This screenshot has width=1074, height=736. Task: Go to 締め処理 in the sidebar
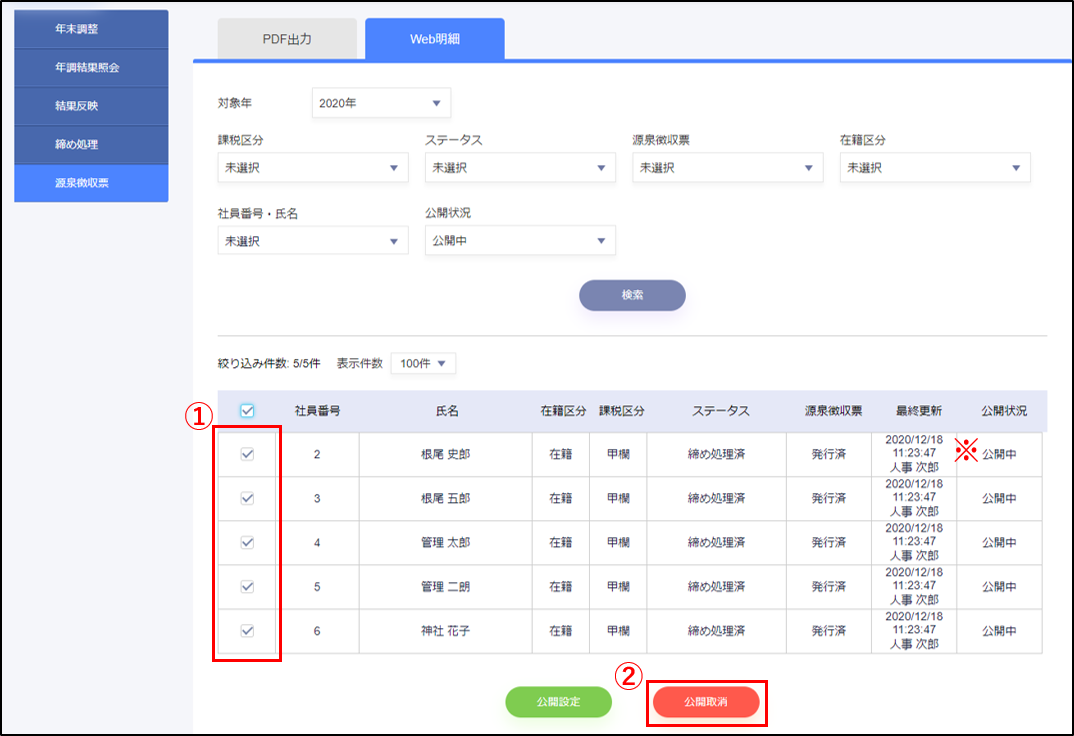(91, 145)
